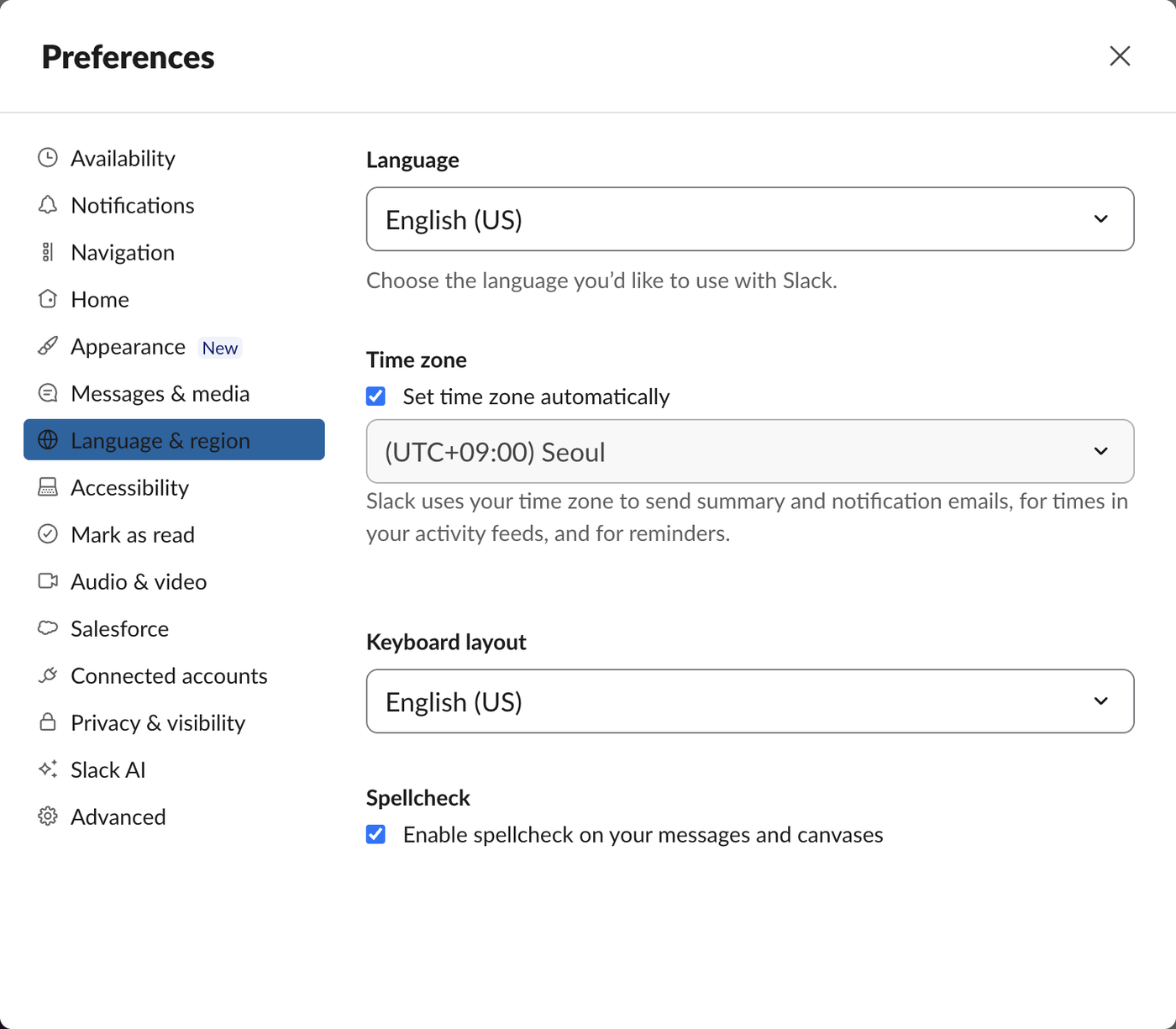Go to Audio & video settings
This screenshot has width=1176, height=1029.
174,581
